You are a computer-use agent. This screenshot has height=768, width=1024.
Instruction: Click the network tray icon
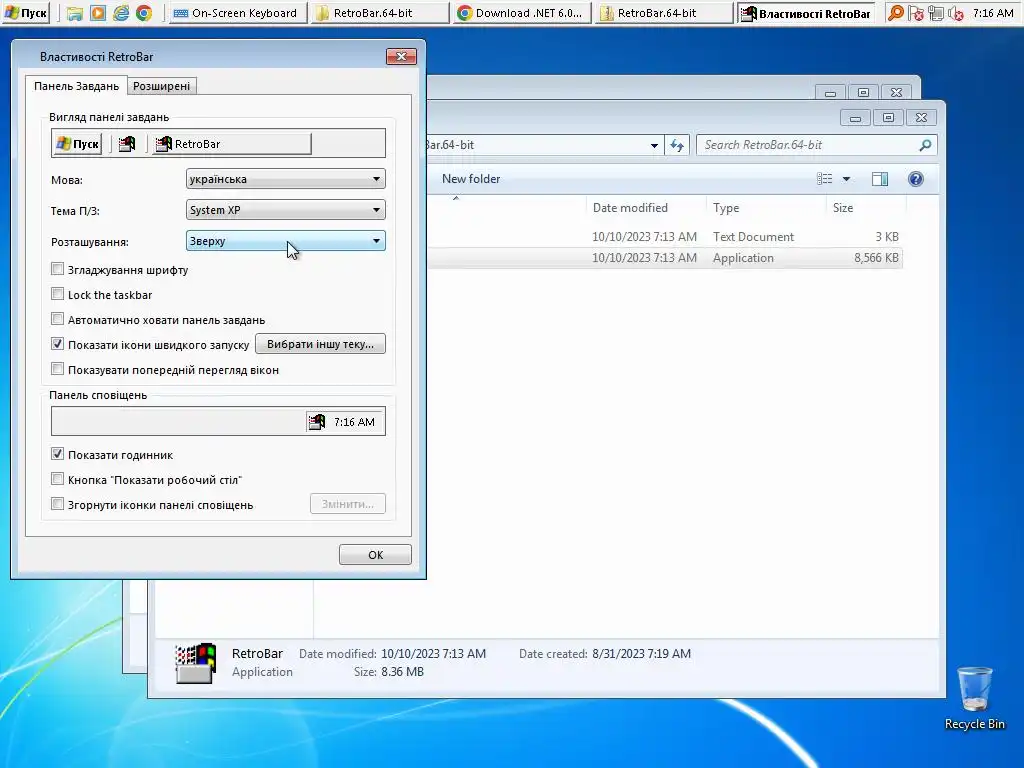point(935,13)
